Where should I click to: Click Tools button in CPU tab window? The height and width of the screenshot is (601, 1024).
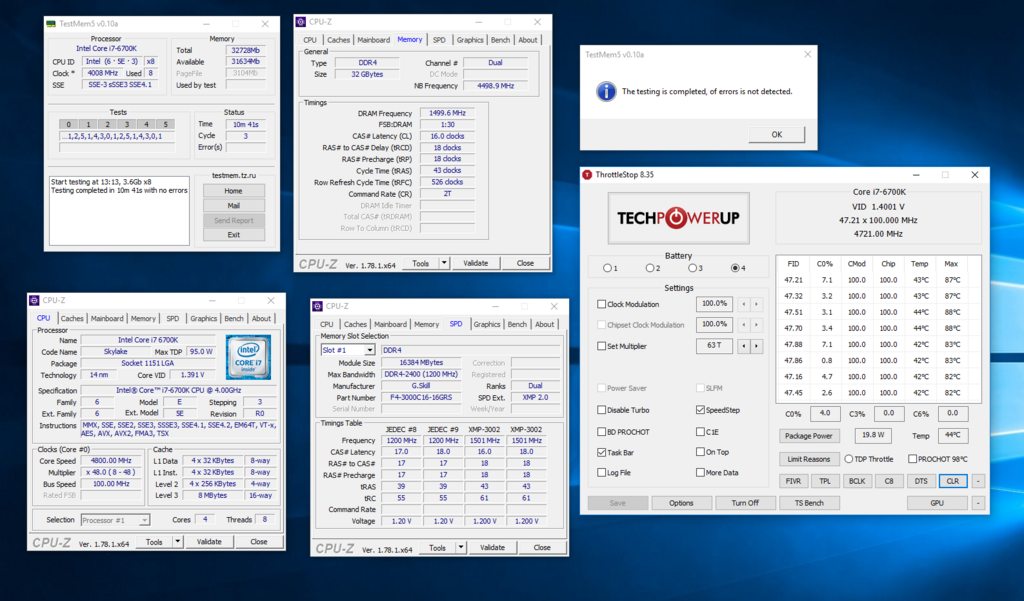point(154,542)
